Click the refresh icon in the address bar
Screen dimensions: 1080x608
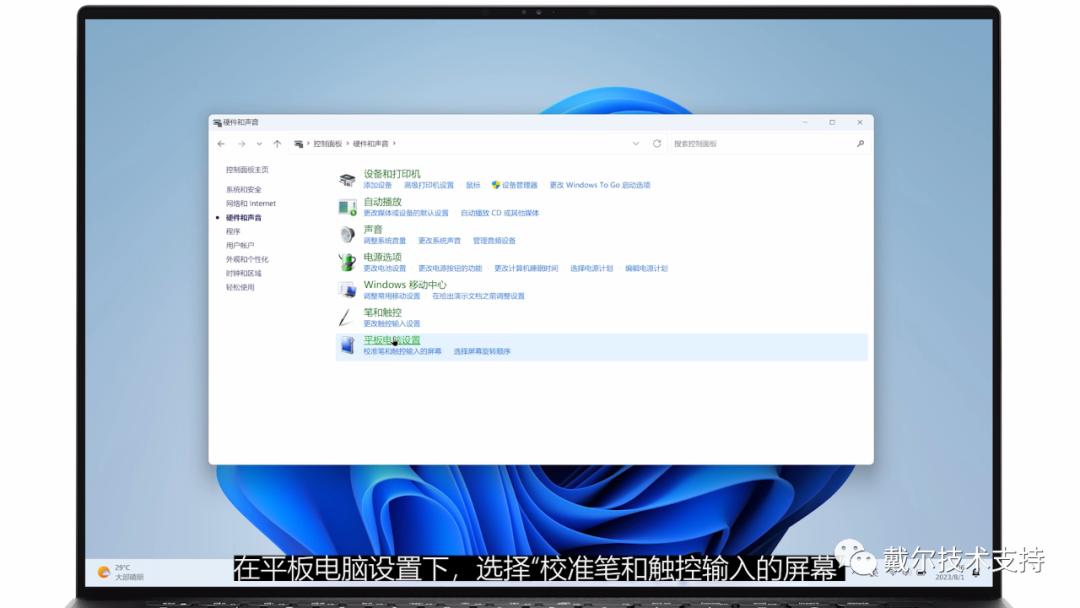[x=657, y=143]
